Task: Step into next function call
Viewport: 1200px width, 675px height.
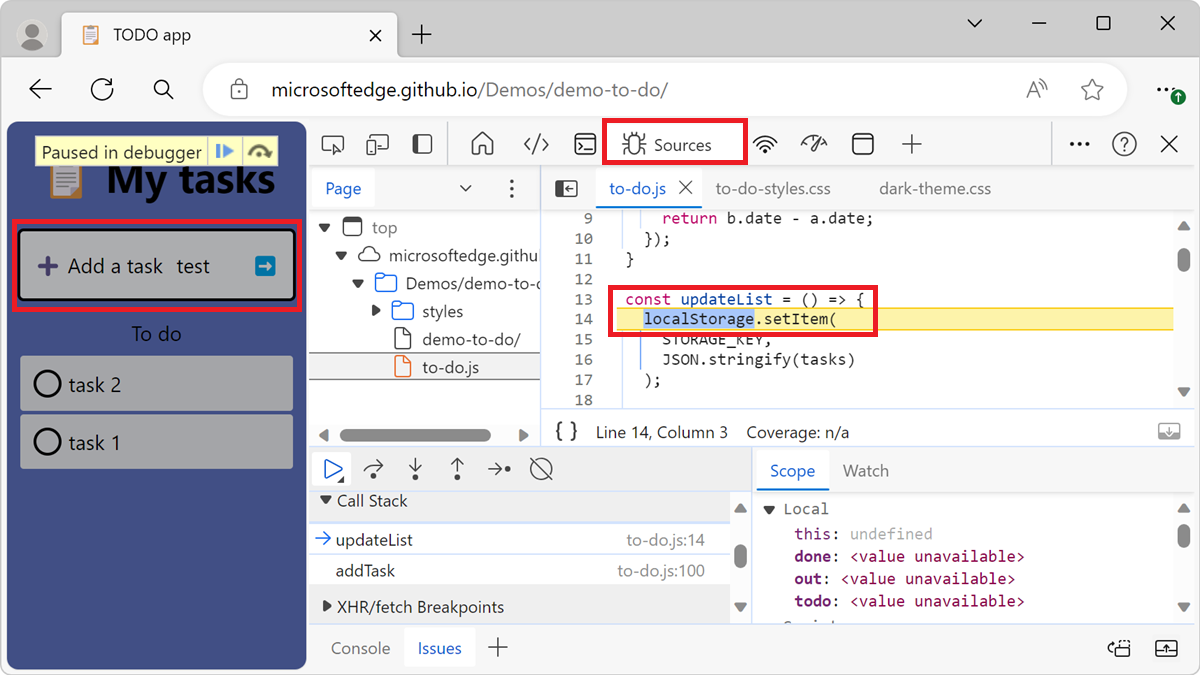Action: pos(415,468)
